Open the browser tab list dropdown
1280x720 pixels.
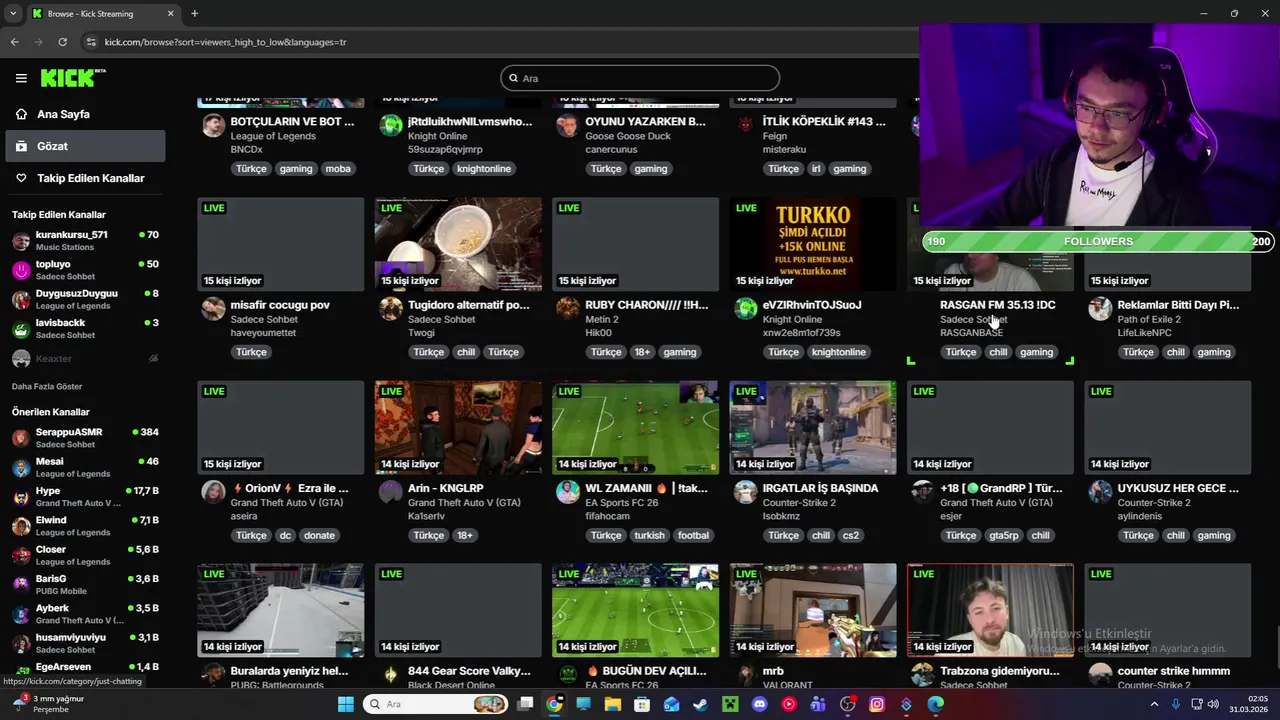click(12, 14)
